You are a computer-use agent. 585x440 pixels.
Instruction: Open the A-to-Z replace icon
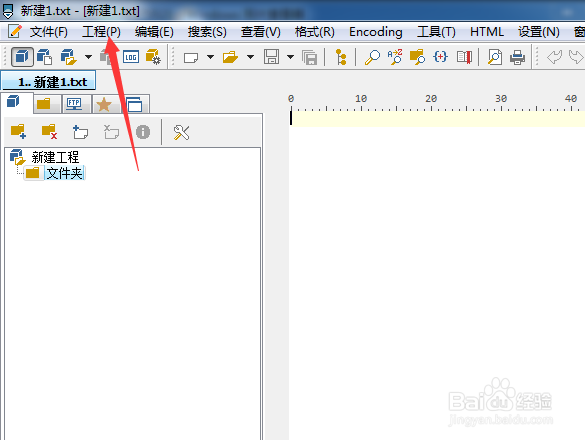coord(395,57)
